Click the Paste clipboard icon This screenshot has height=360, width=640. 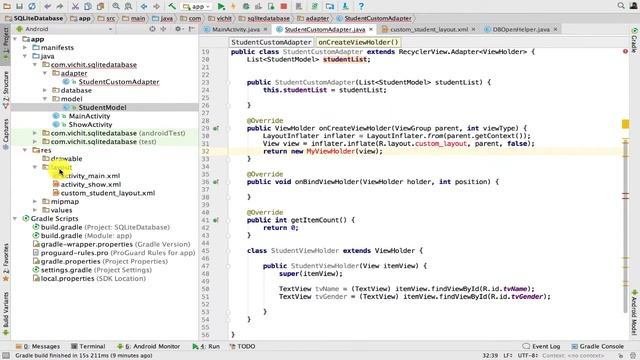100,6
